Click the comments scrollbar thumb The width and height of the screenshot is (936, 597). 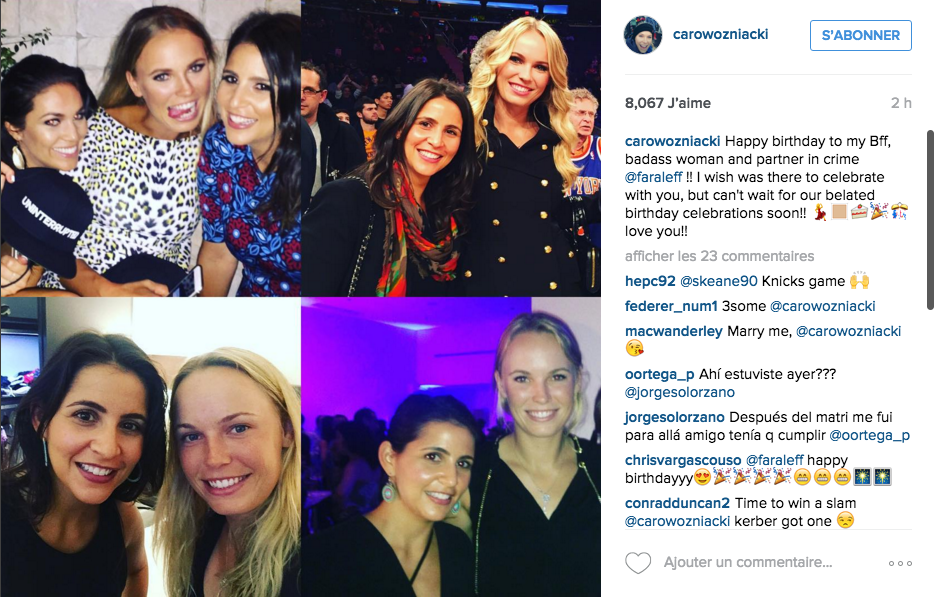(x=929, y=220)
